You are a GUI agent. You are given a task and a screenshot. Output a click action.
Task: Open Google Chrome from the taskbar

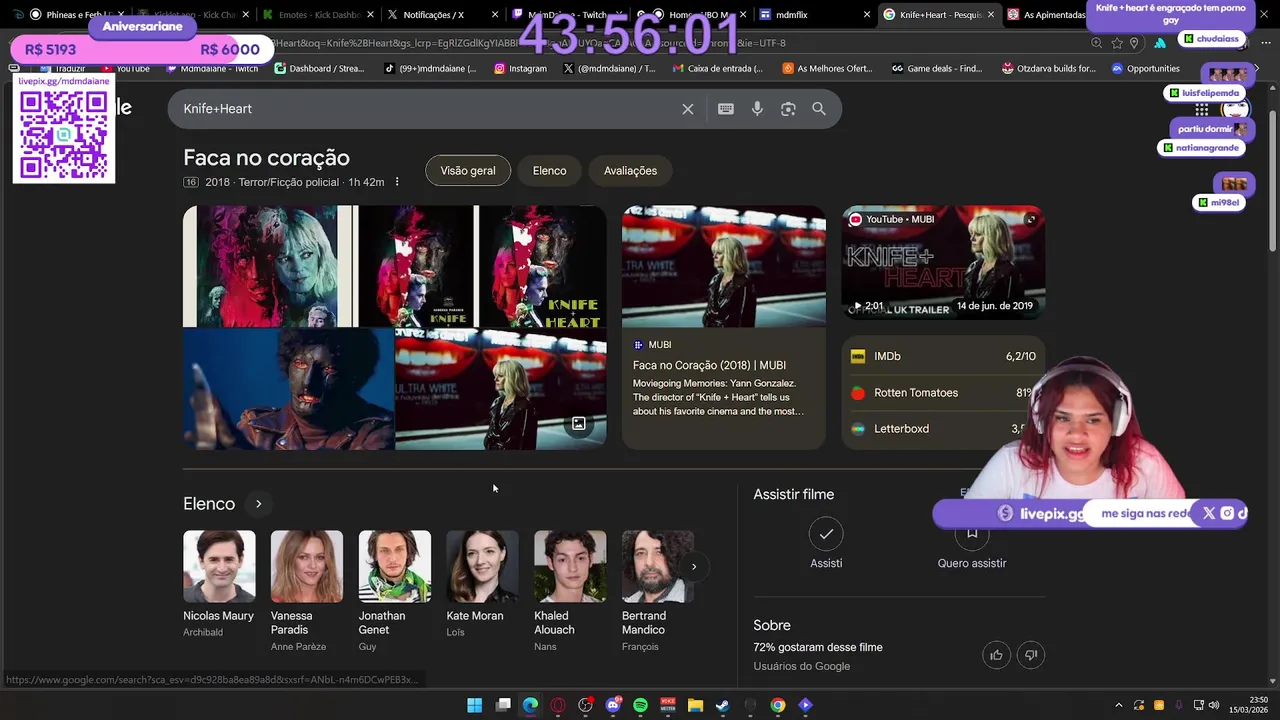(778, 705)
